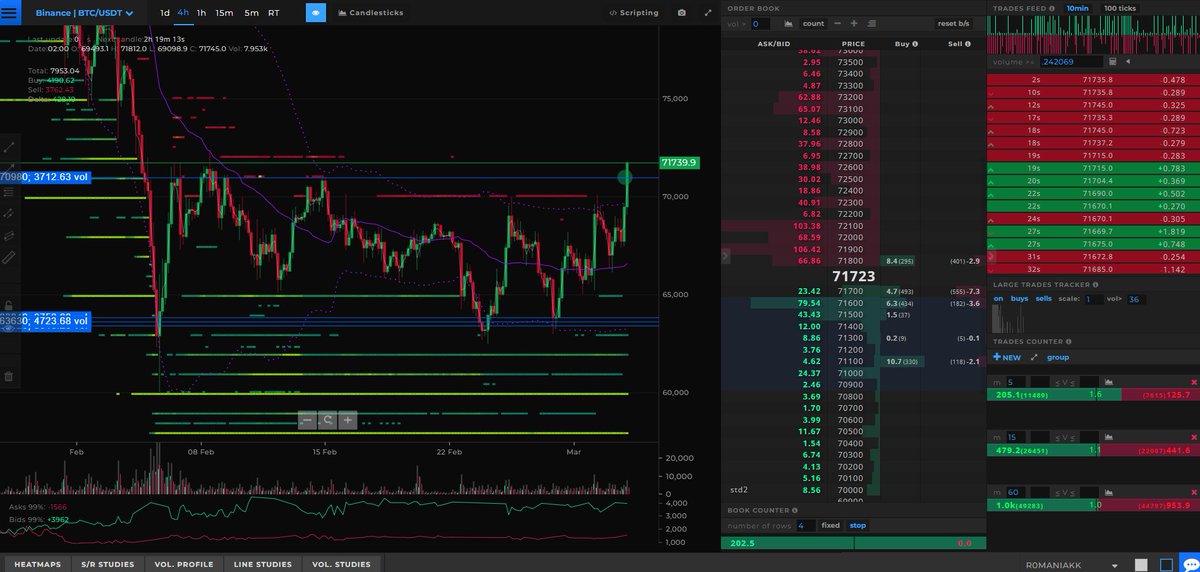
Task: Switch chart to 1d timeframe
Action: click(x=165, y=13)
